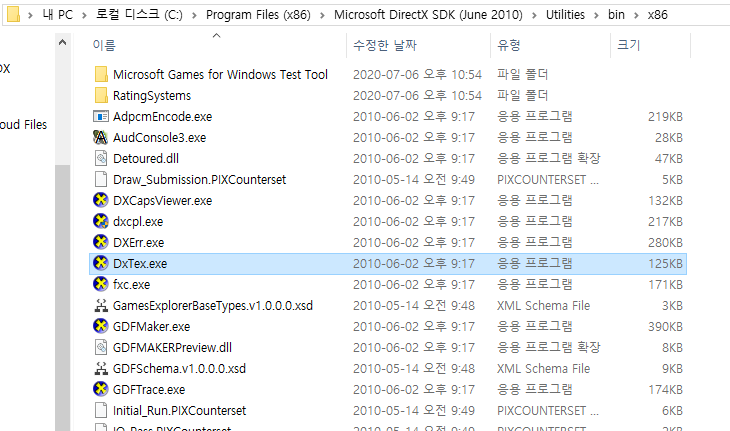Select the Initial_Run.PIXCounterset file name
Viewport: 730px width, 431px height.
180,410
